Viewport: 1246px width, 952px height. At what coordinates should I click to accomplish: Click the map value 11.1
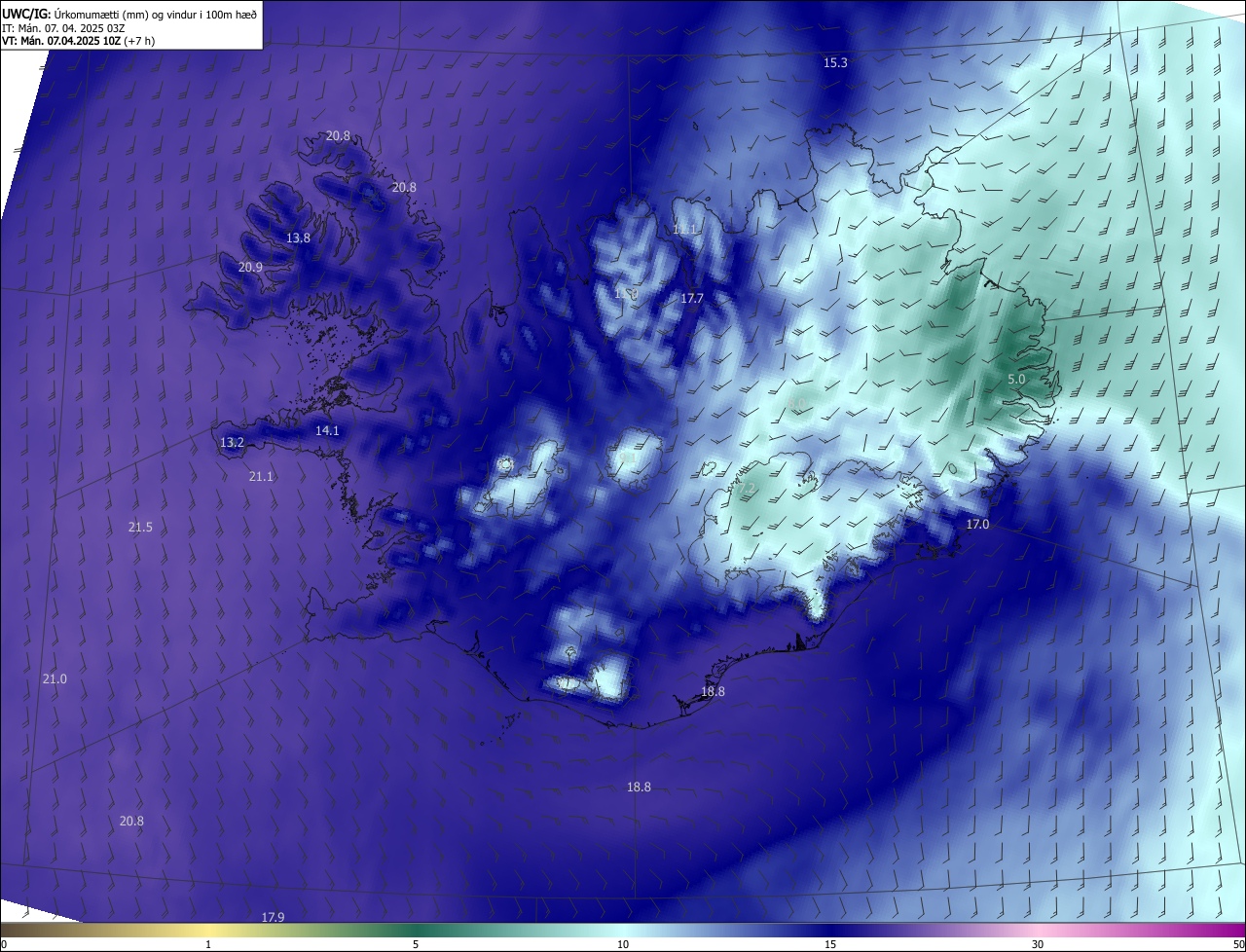685,229
